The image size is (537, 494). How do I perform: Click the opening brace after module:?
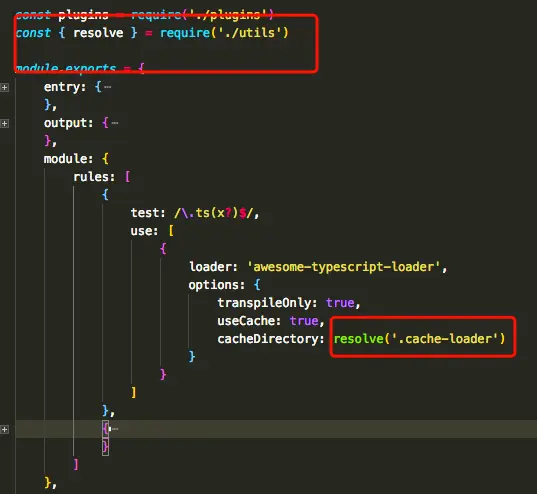tap(105, 159)
